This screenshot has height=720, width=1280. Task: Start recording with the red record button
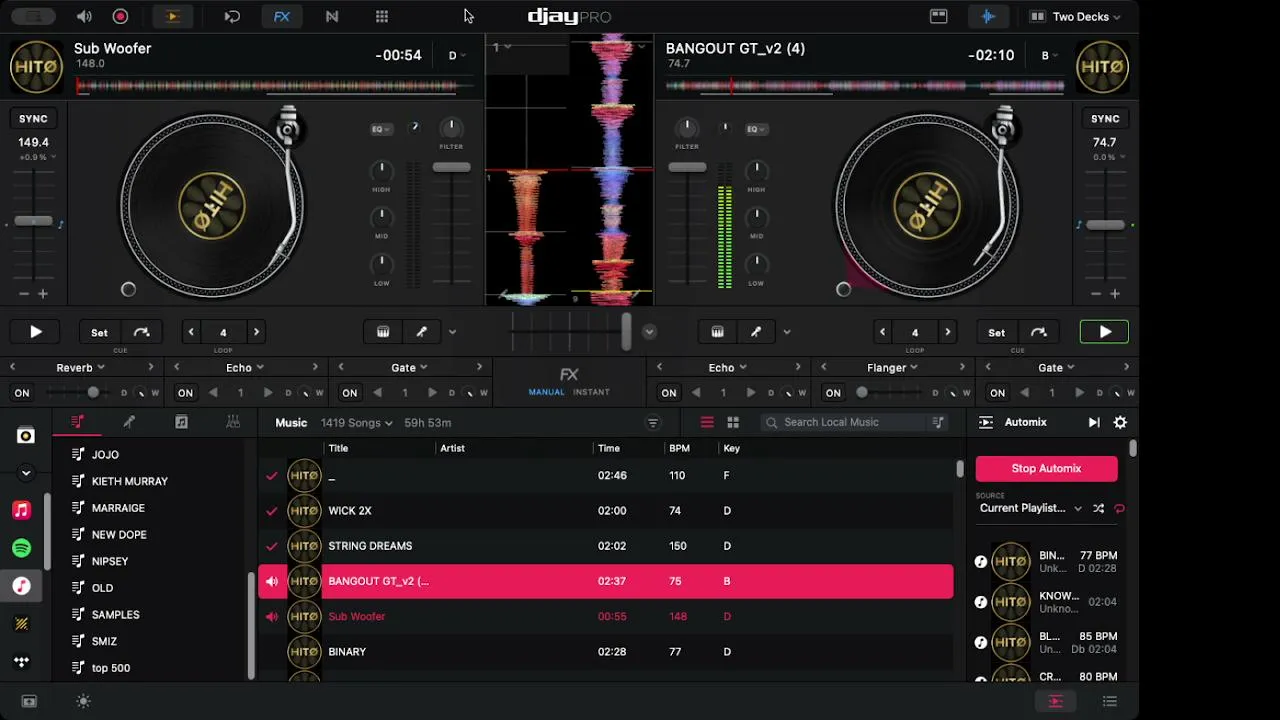[x=120, y=16]
